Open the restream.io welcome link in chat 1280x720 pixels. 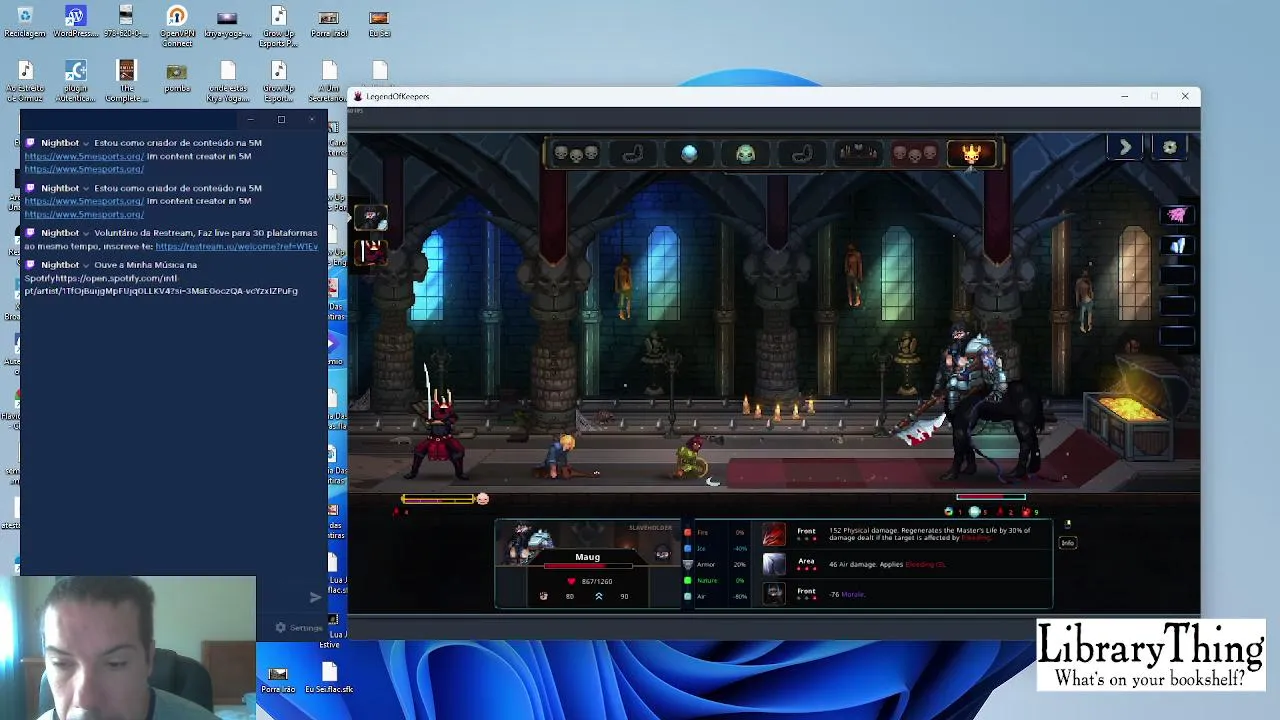coord(237,246)
